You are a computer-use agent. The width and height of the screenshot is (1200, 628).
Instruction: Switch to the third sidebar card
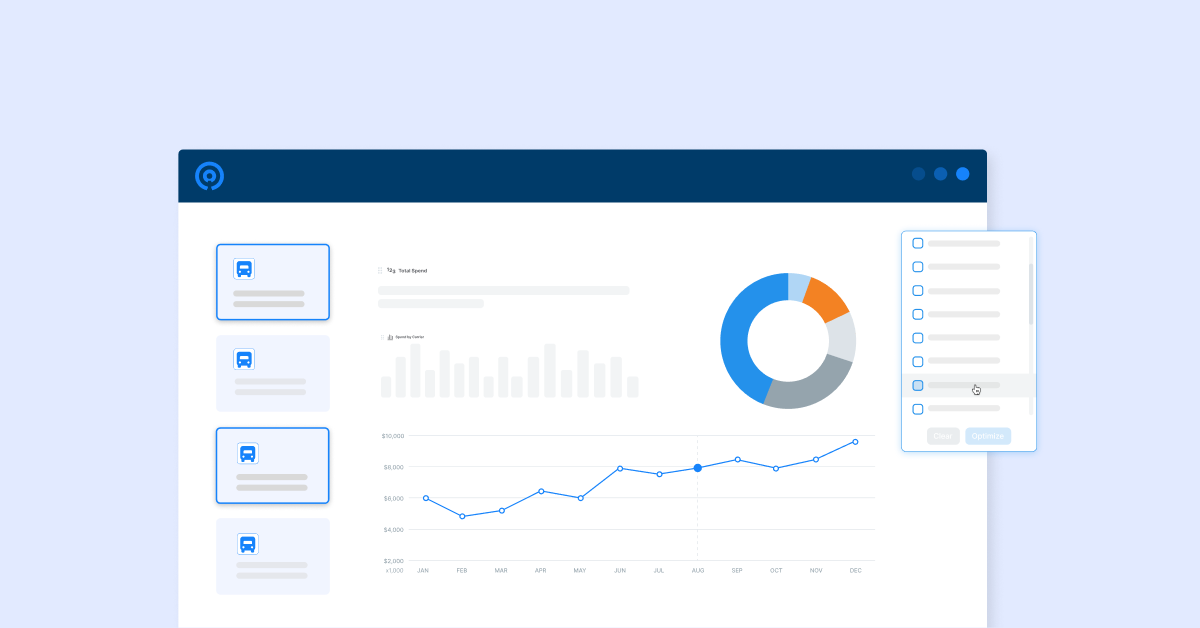click(x=273, y=465)
